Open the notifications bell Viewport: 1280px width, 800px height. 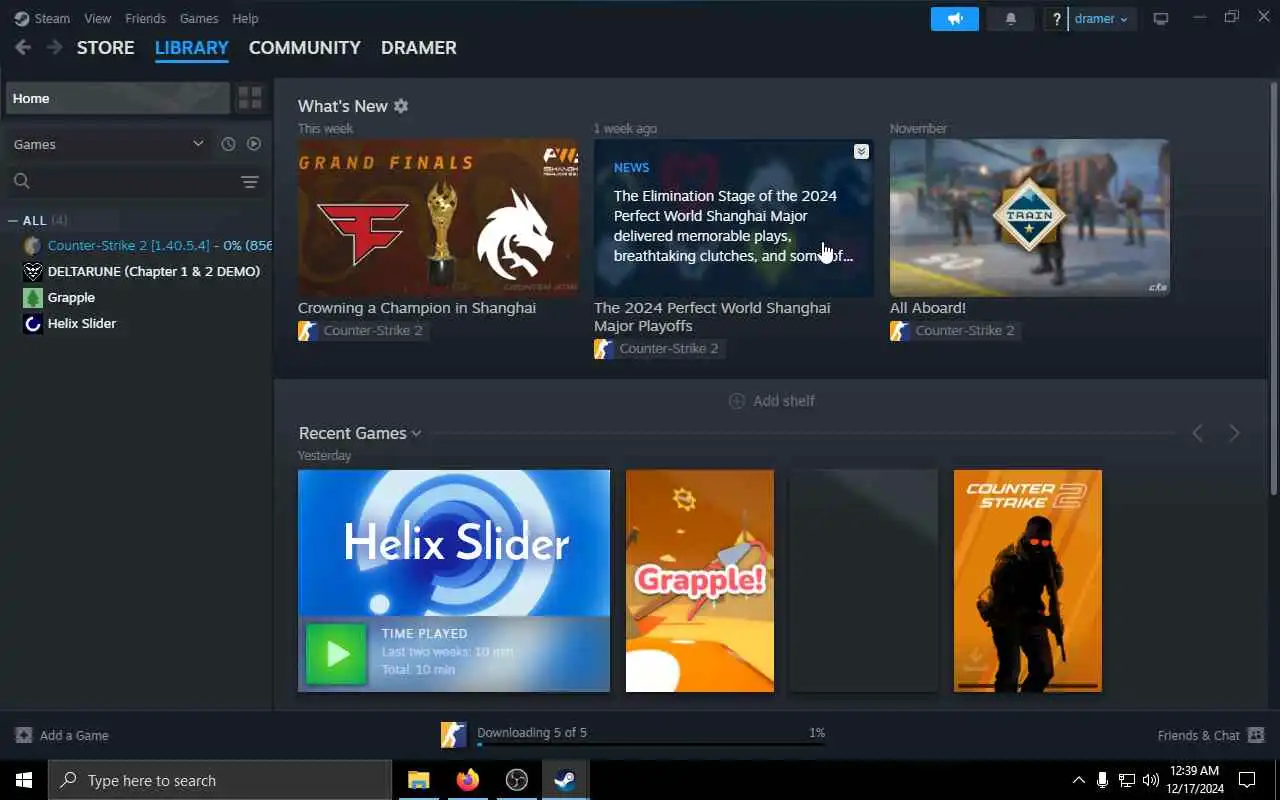[x=1010, y=19]
